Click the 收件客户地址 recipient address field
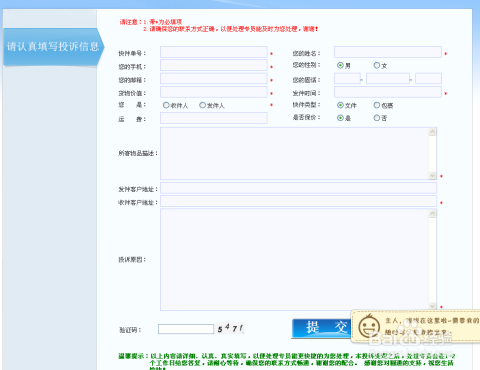480x370 pixels. pos(298,201)
